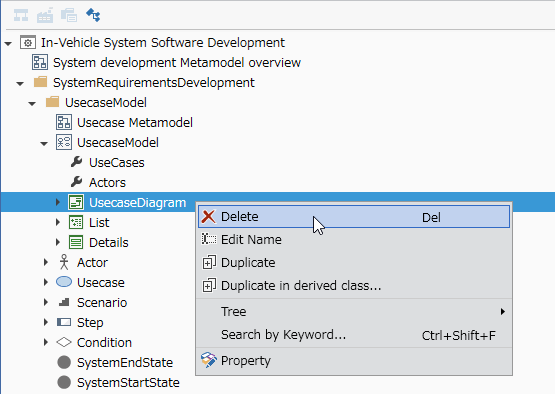This screenshot has width=555, height=394.
Task: Click the wrench icon beside Actors
Action: (76, 182)
